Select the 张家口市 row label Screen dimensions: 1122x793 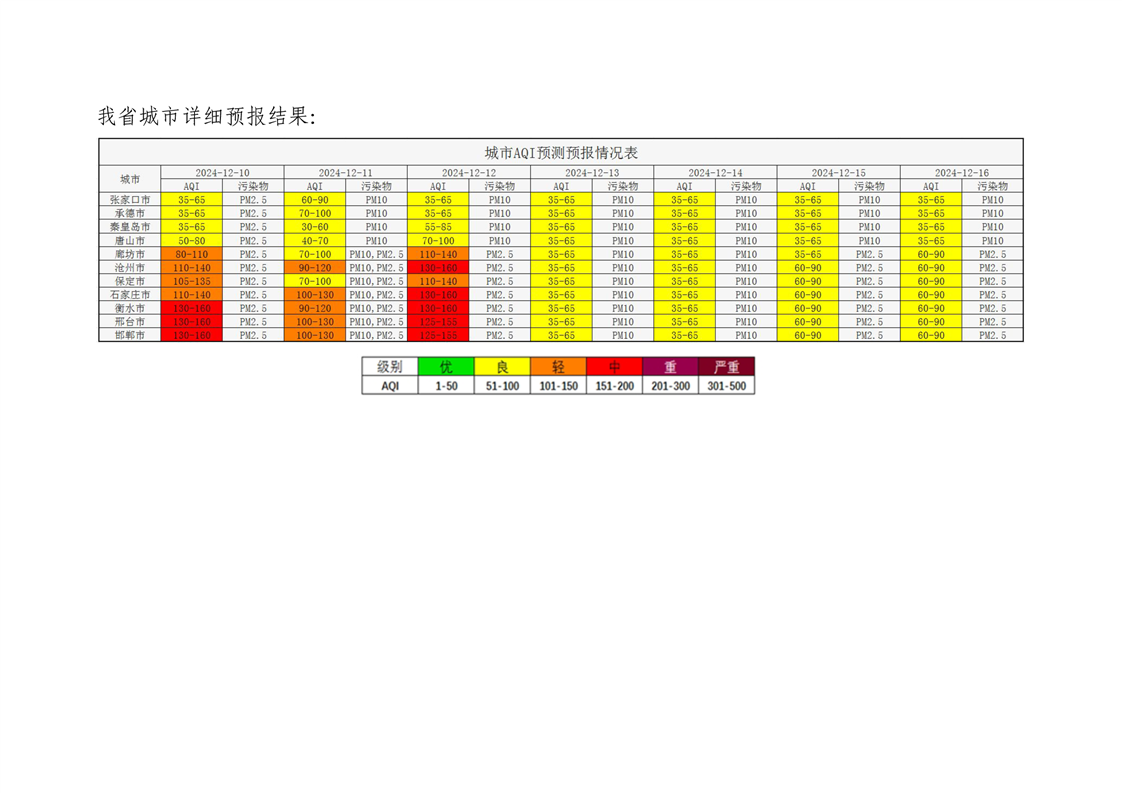tap(130, 200)
